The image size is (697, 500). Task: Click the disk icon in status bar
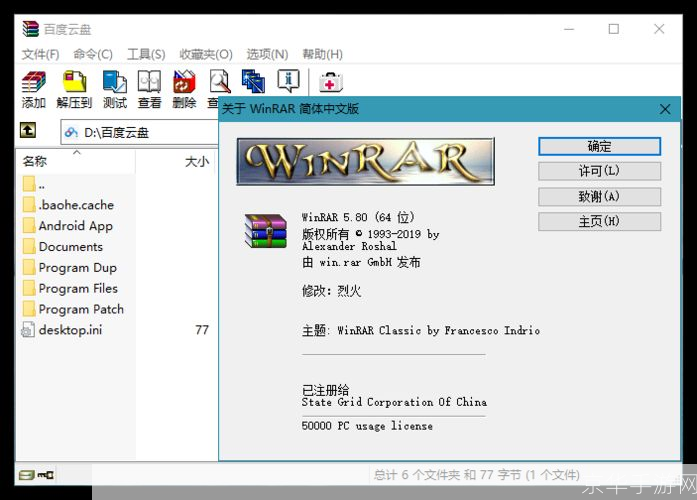pyautogui.click(x=27, y=475)
